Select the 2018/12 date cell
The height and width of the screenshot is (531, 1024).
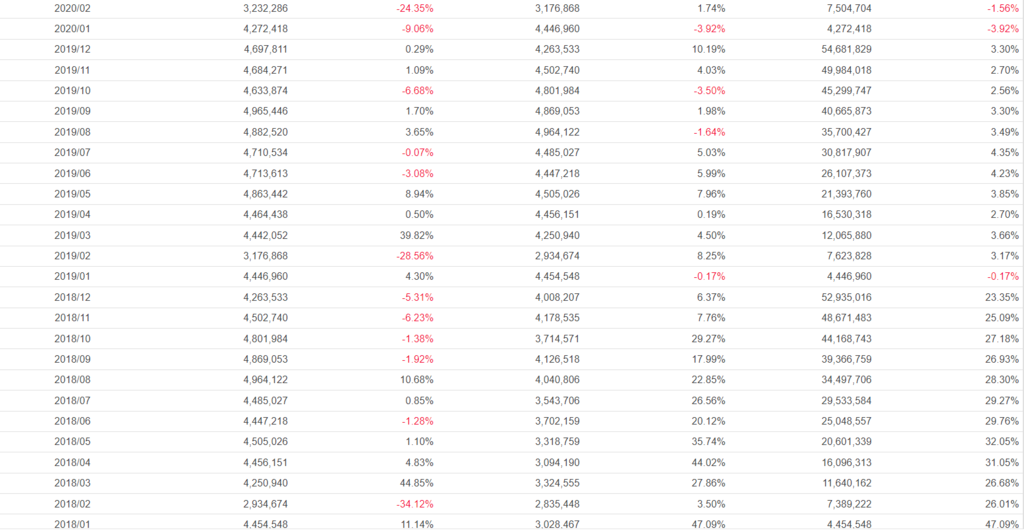pyautogui.click(x=72, y=297)
